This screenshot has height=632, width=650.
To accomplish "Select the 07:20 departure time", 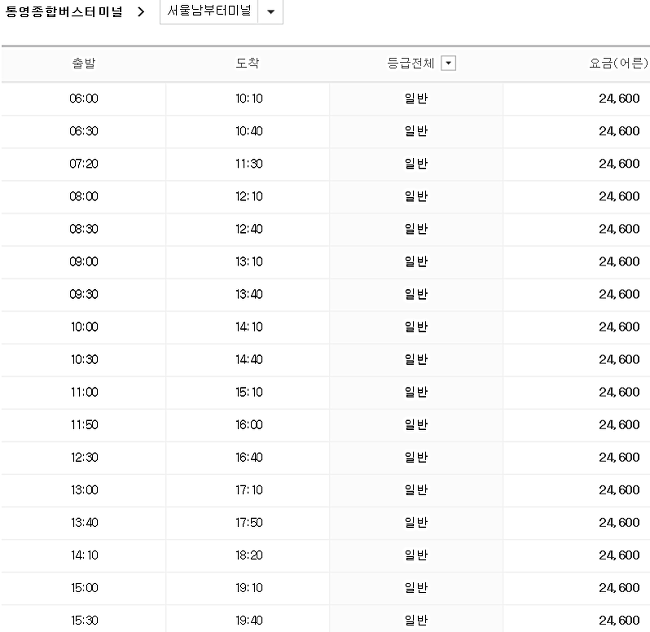I will [84, 164].
